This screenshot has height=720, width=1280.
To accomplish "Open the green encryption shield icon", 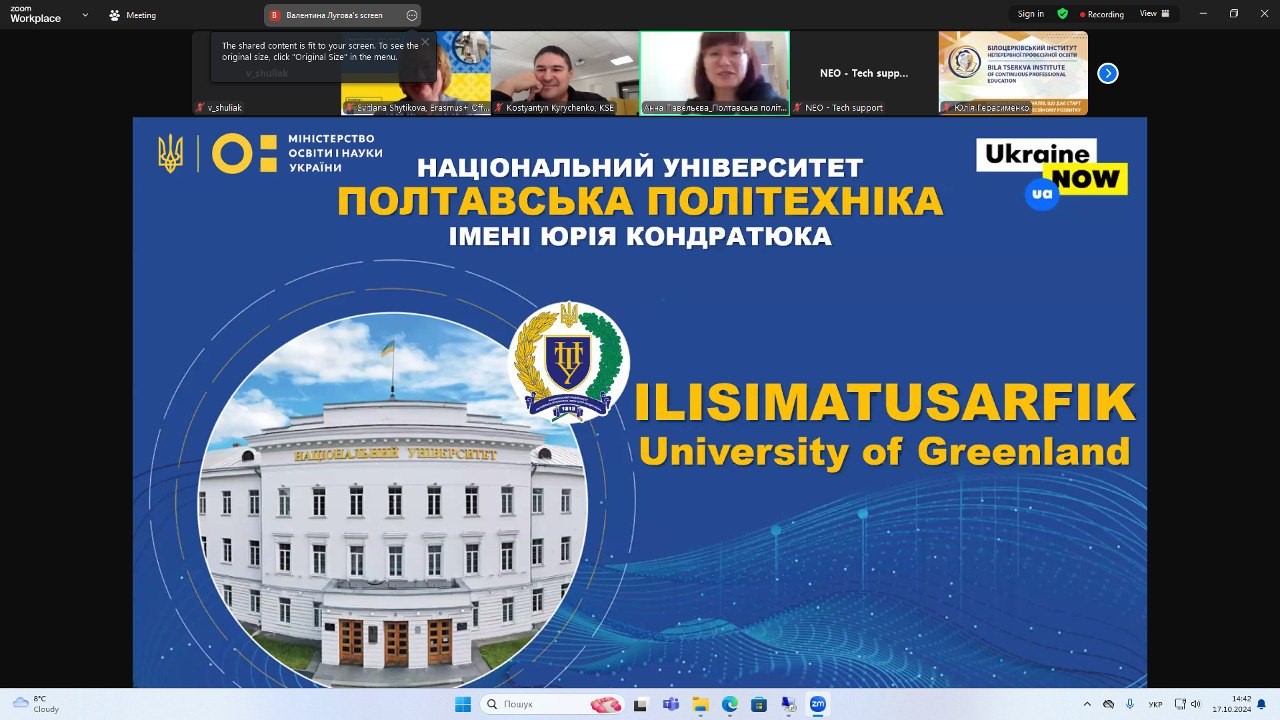I will tap(1062, 14).
